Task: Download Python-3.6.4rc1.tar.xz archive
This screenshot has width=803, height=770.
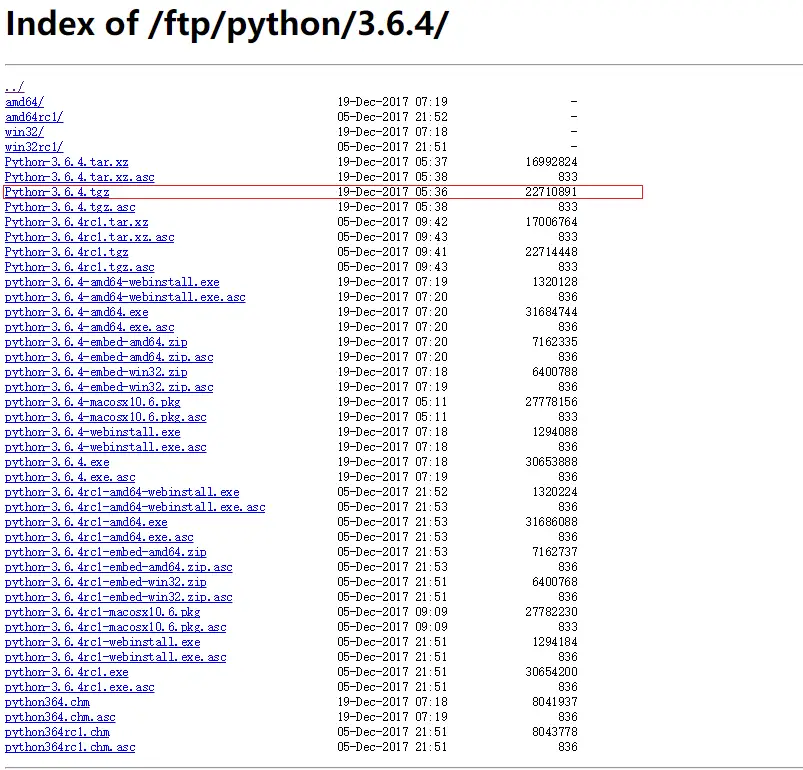Action: 76,222
